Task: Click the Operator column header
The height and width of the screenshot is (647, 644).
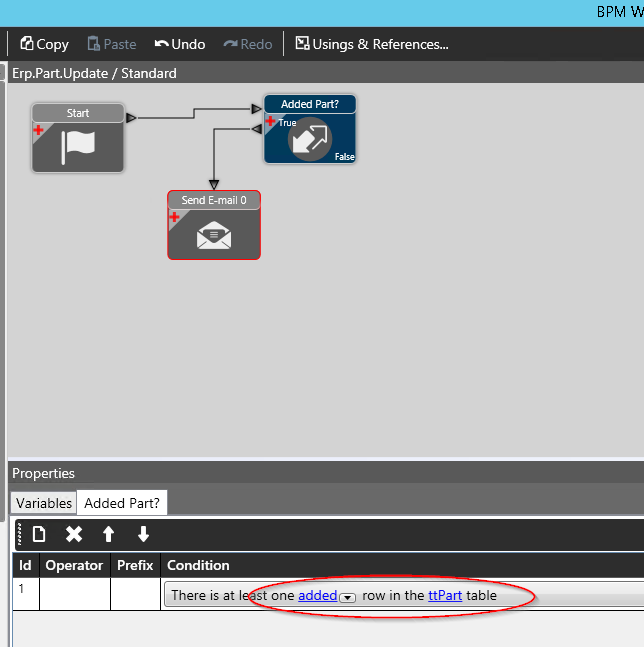Action: (x=75, y=565)
